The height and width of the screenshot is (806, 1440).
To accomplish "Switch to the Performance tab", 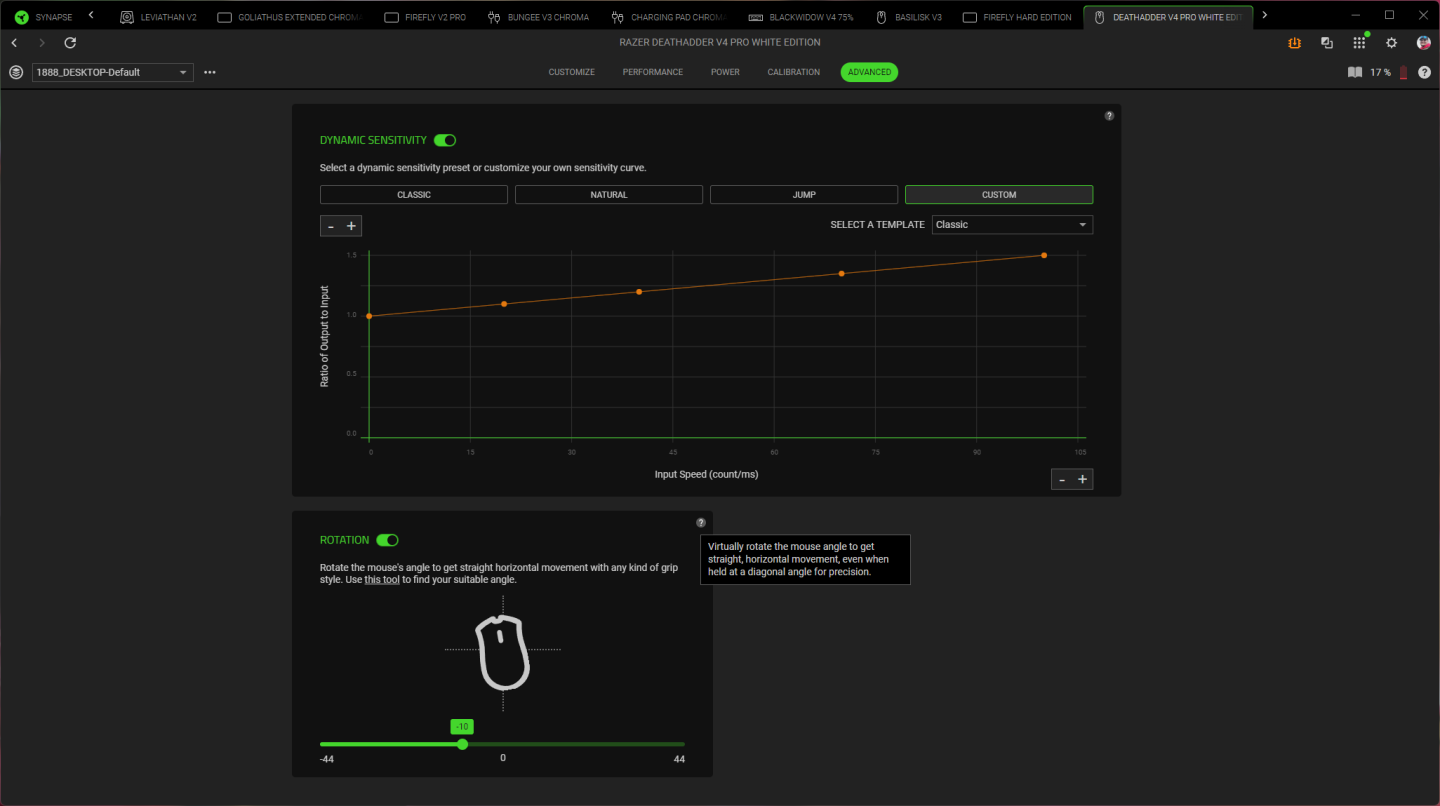I will (653, 72).
